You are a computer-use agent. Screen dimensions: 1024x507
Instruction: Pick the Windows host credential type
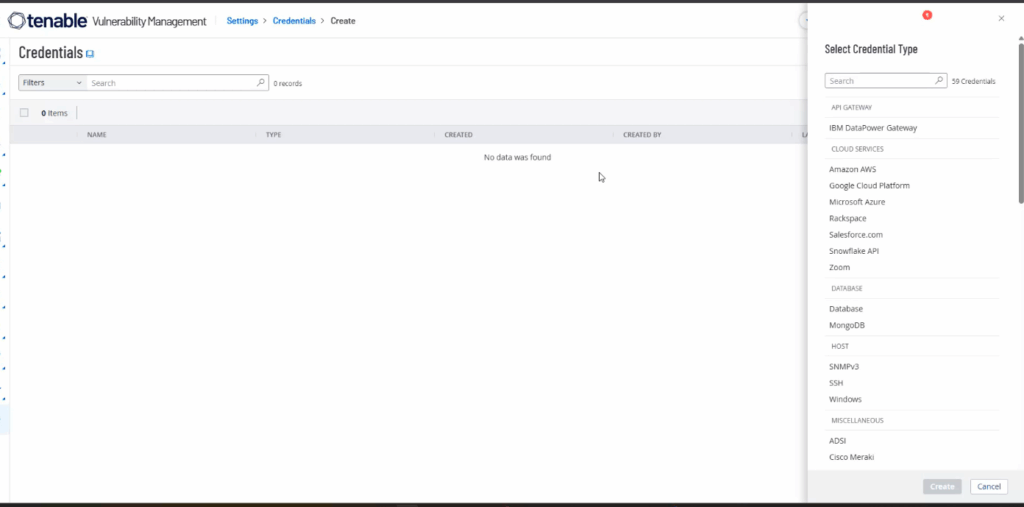click(x=845, y=399)
